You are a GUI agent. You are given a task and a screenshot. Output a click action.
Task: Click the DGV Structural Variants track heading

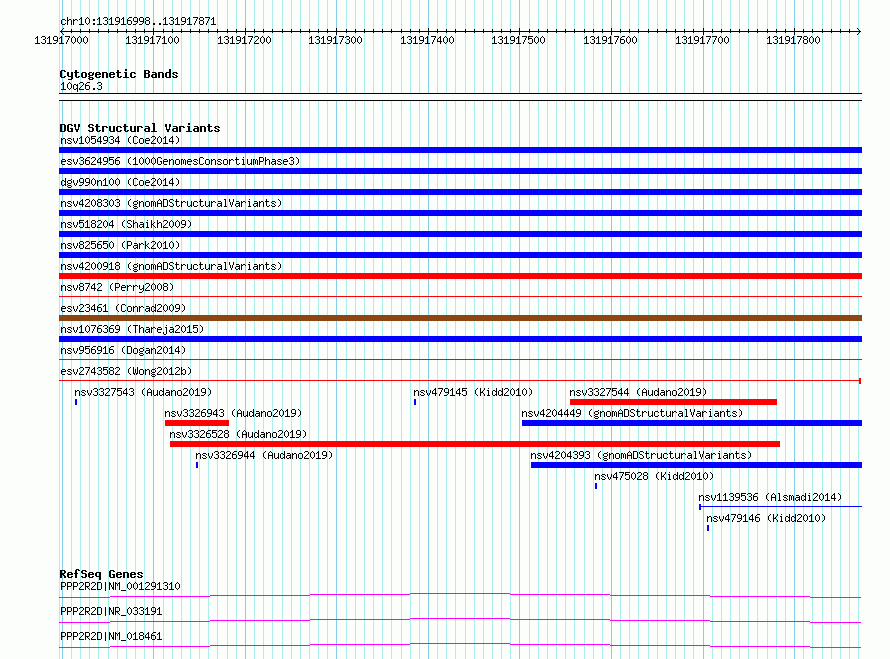(140, 128)
